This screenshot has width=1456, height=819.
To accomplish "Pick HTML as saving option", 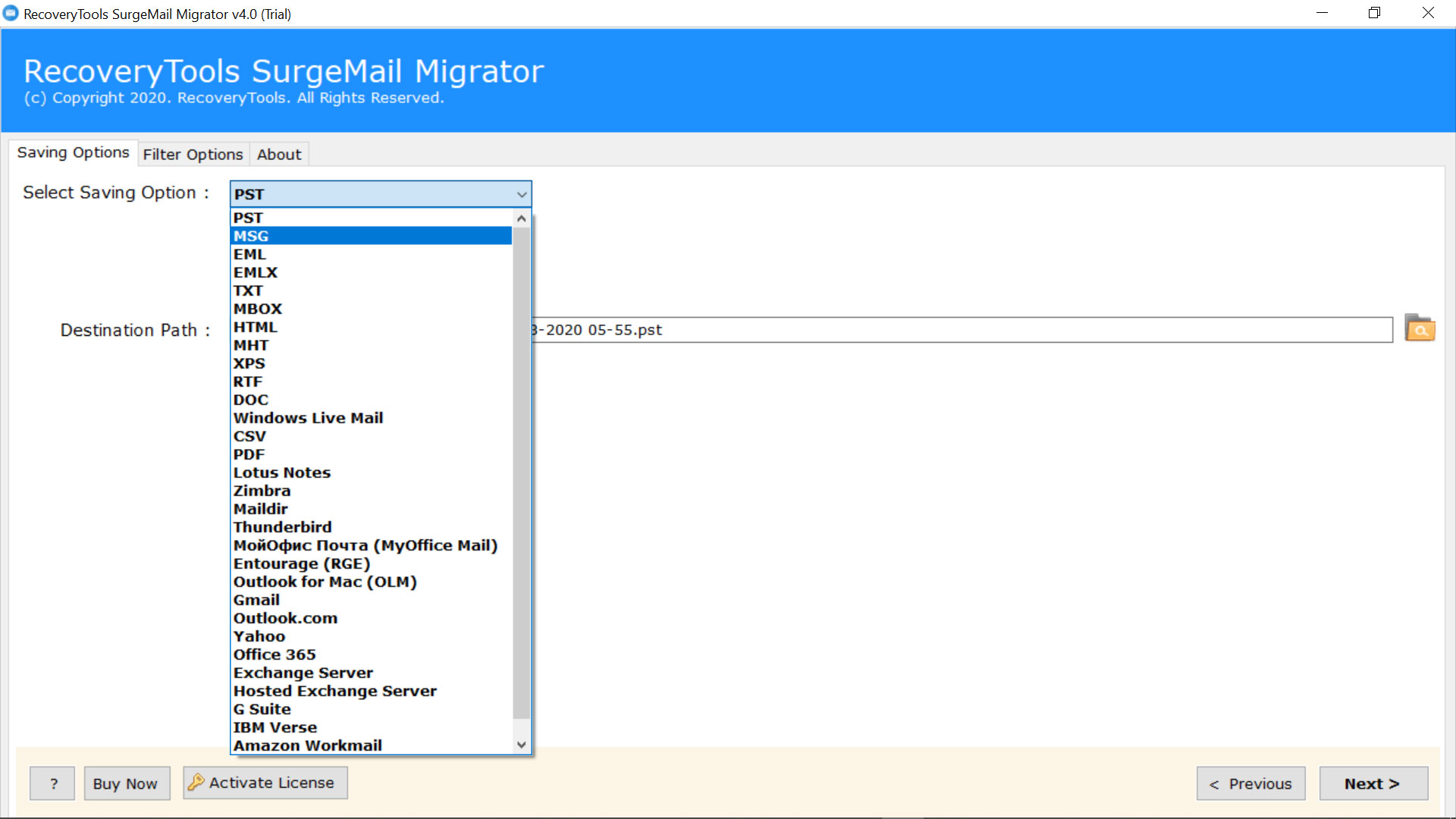I will point(372,327).
